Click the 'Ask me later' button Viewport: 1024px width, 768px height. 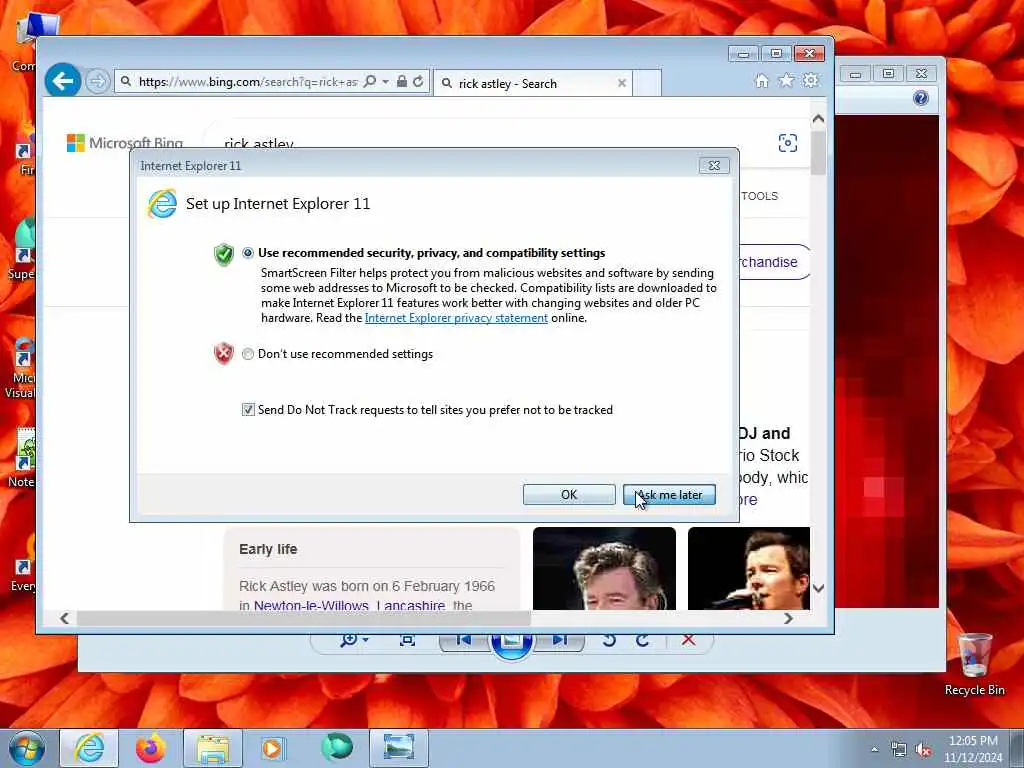[669, 494]
